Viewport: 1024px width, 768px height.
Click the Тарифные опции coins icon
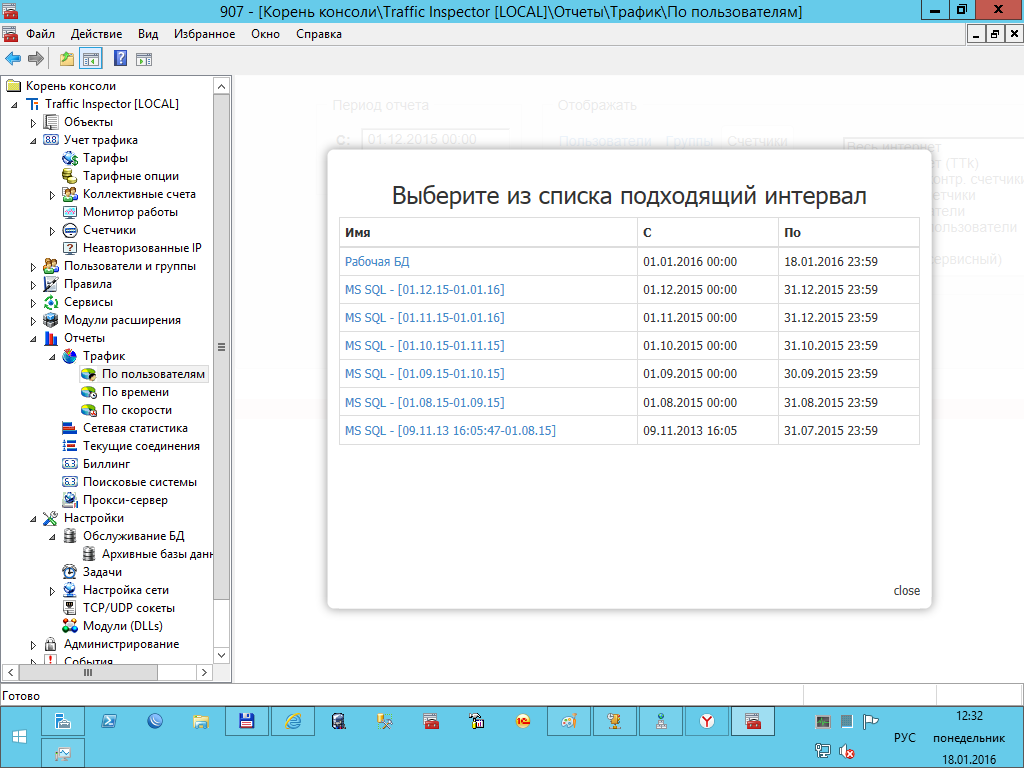click(x=70, y=176)
